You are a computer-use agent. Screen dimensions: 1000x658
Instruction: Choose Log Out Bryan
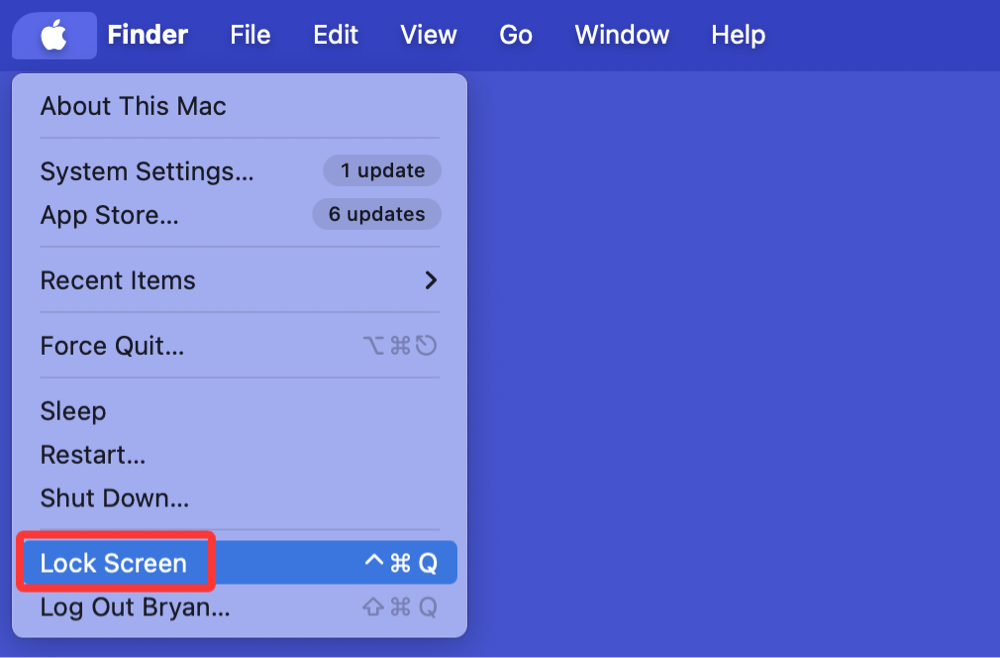pos(240,607)
